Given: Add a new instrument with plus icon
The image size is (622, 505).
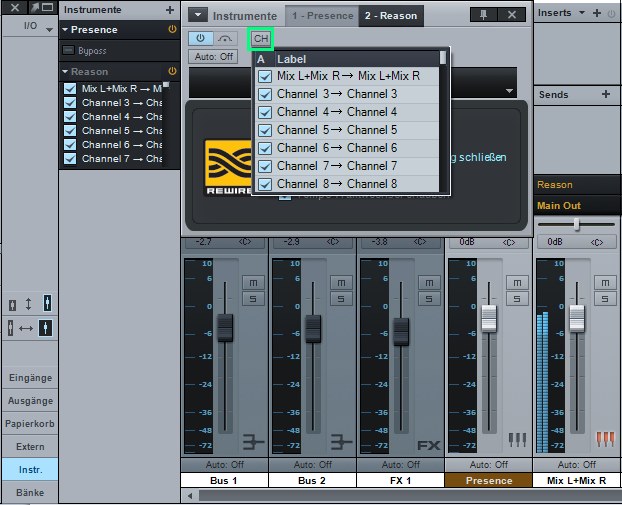Looking at the screenshot, I should [x=170, y=10].
